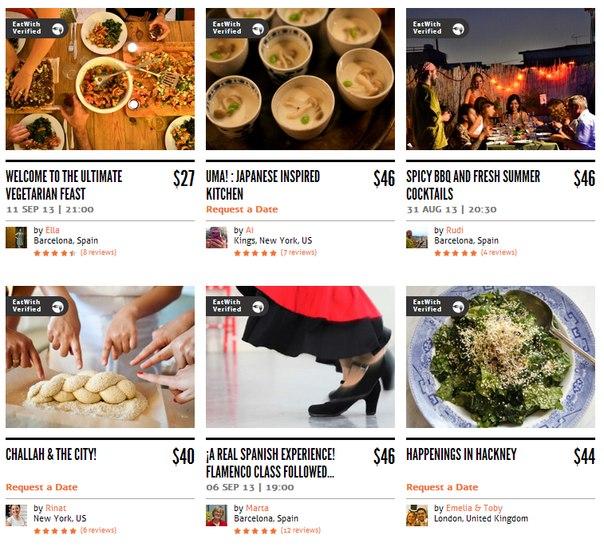Open host Ella's avatar picture
Screen dimensions: 604x547
click(16, 238)
